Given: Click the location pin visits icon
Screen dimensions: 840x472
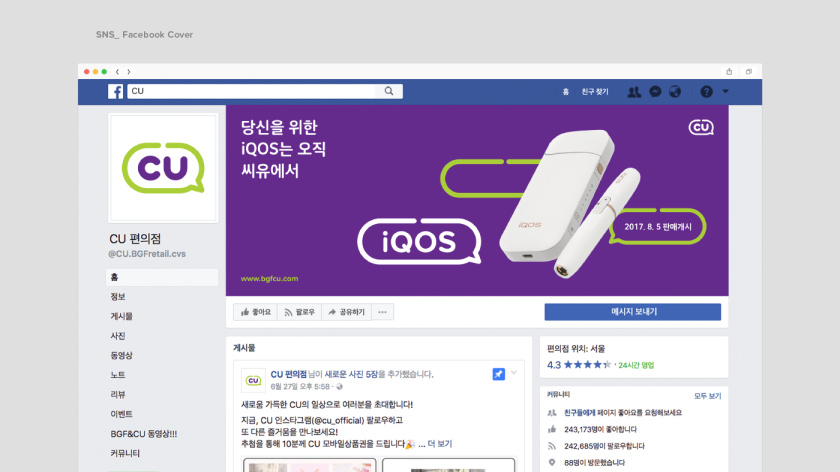Looking at the screenshot, I should (552, 462).
